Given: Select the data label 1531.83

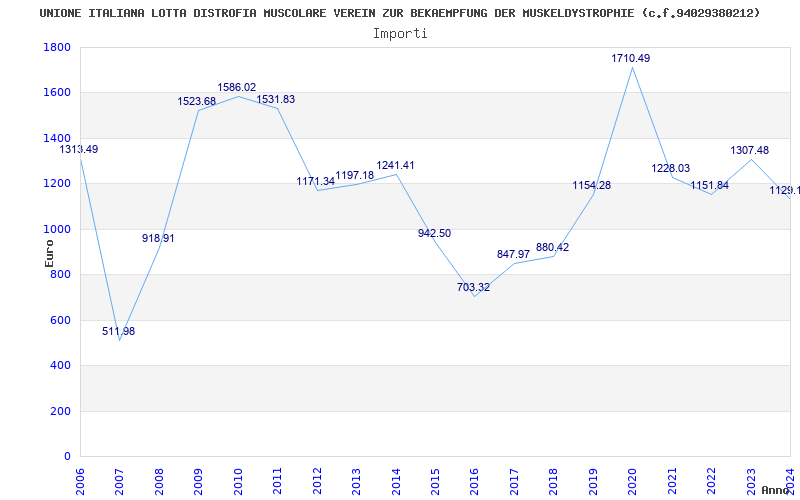Looking at the screenshot, I should [x=276, y=99].
